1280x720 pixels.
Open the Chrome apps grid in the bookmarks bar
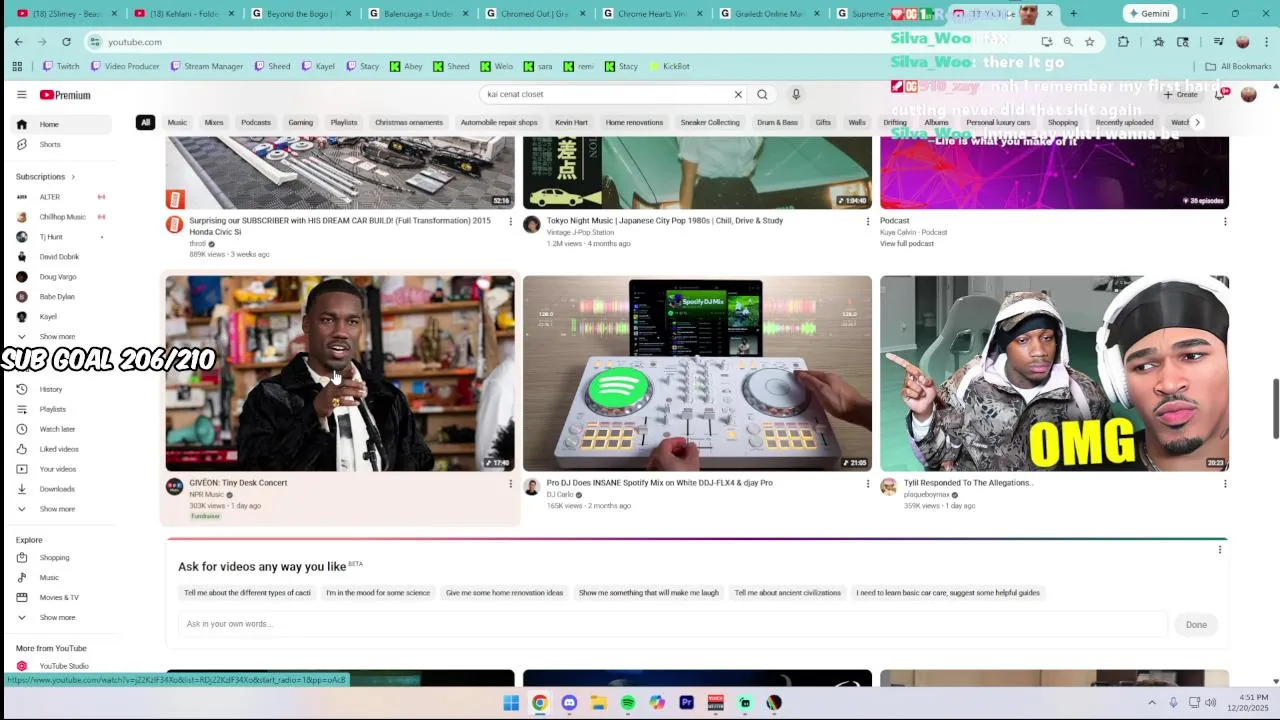click(17, 66)
